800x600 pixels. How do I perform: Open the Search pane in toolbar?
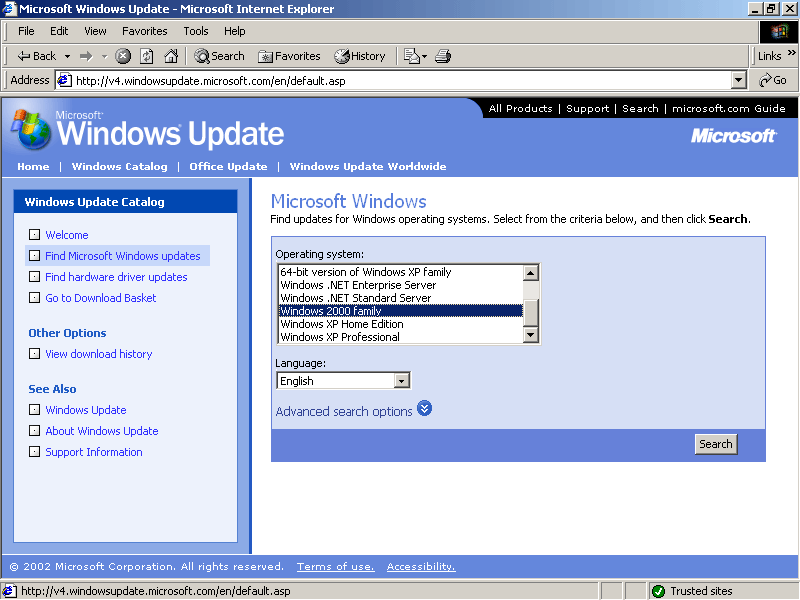coord(219,56)
